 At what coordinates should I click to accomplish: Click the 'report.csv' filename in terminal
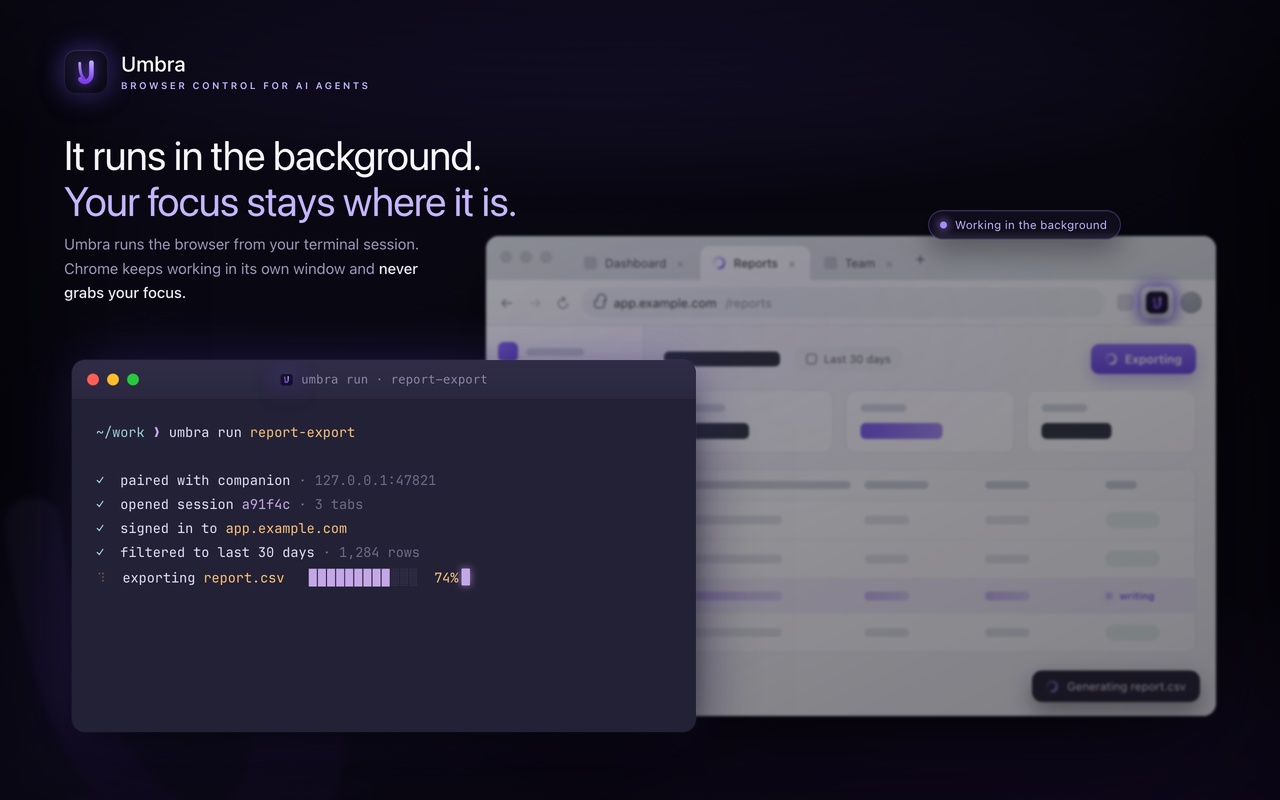point(244,578)
